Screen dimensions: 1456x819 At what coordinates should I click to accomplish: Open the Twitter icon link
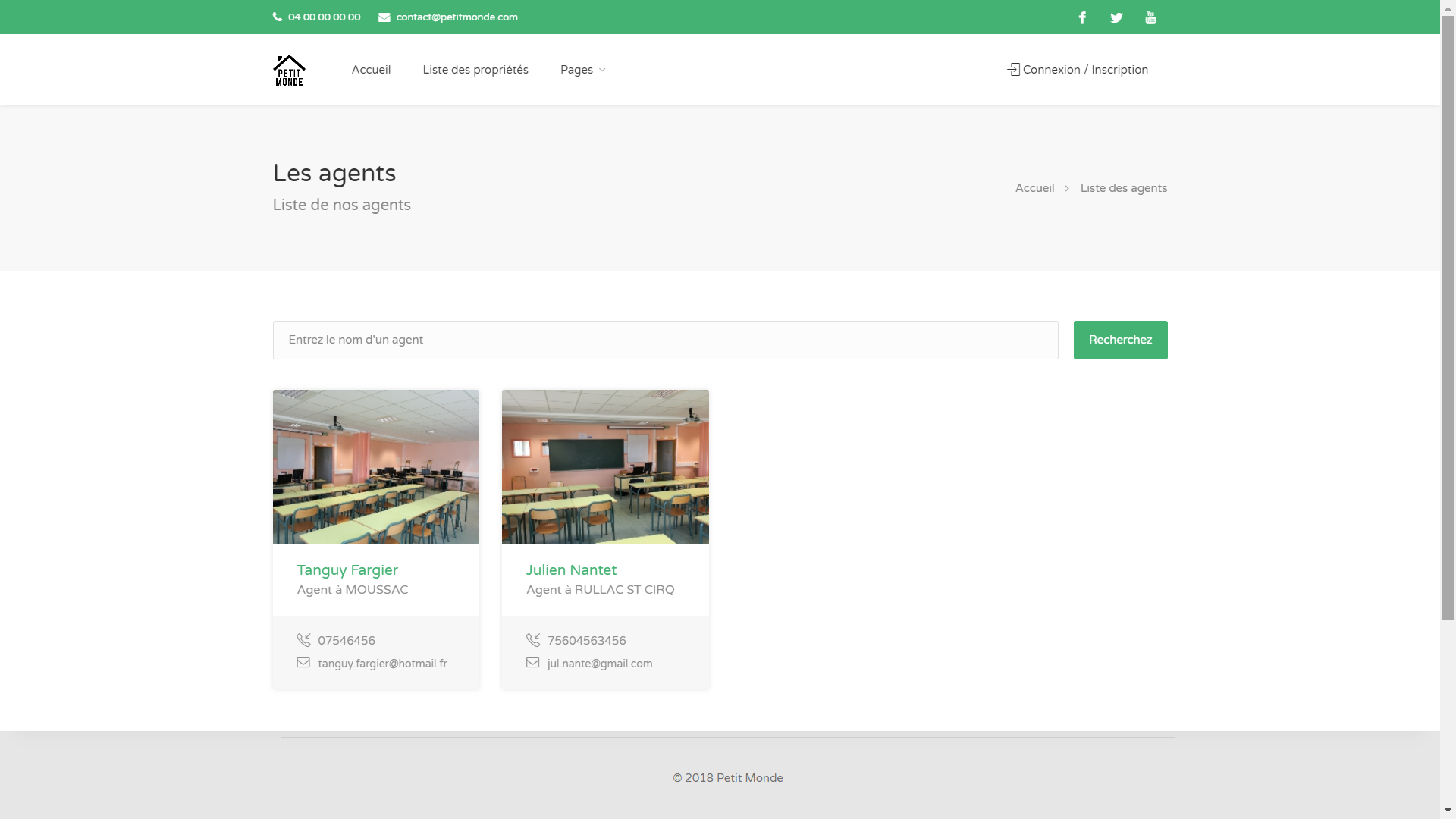pos(1116,17)
